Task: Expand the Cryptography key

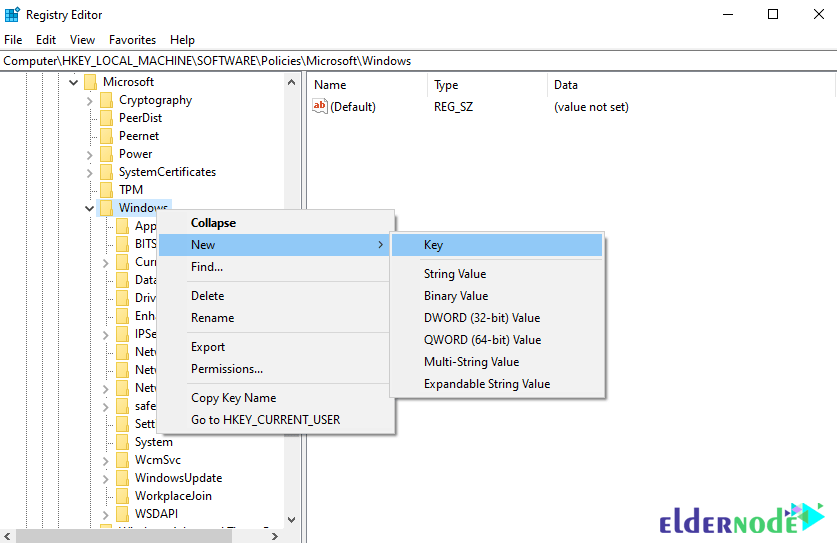Action: tap(90, 100)
